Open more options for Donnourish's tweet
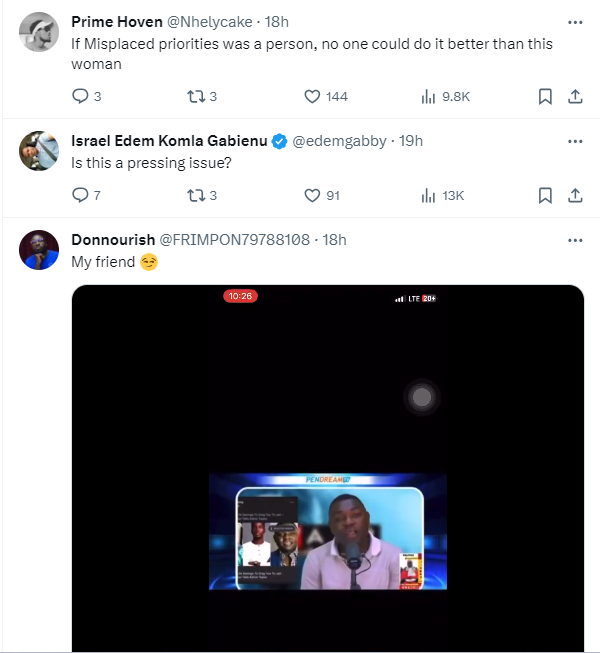Image resolution: width=600 pixels, height=653 pixels. [575, 240]
